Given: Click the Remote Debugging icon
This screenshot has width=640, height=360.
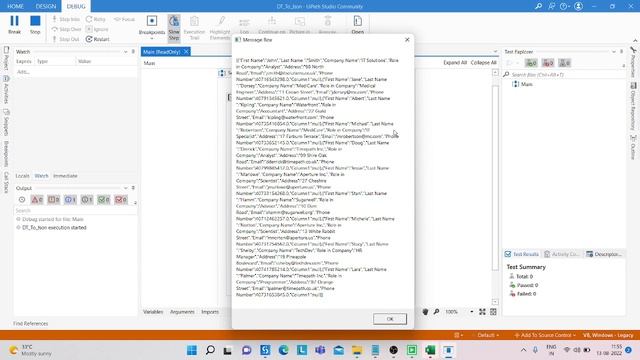Looking at the screenshot, I should (327, 24).
